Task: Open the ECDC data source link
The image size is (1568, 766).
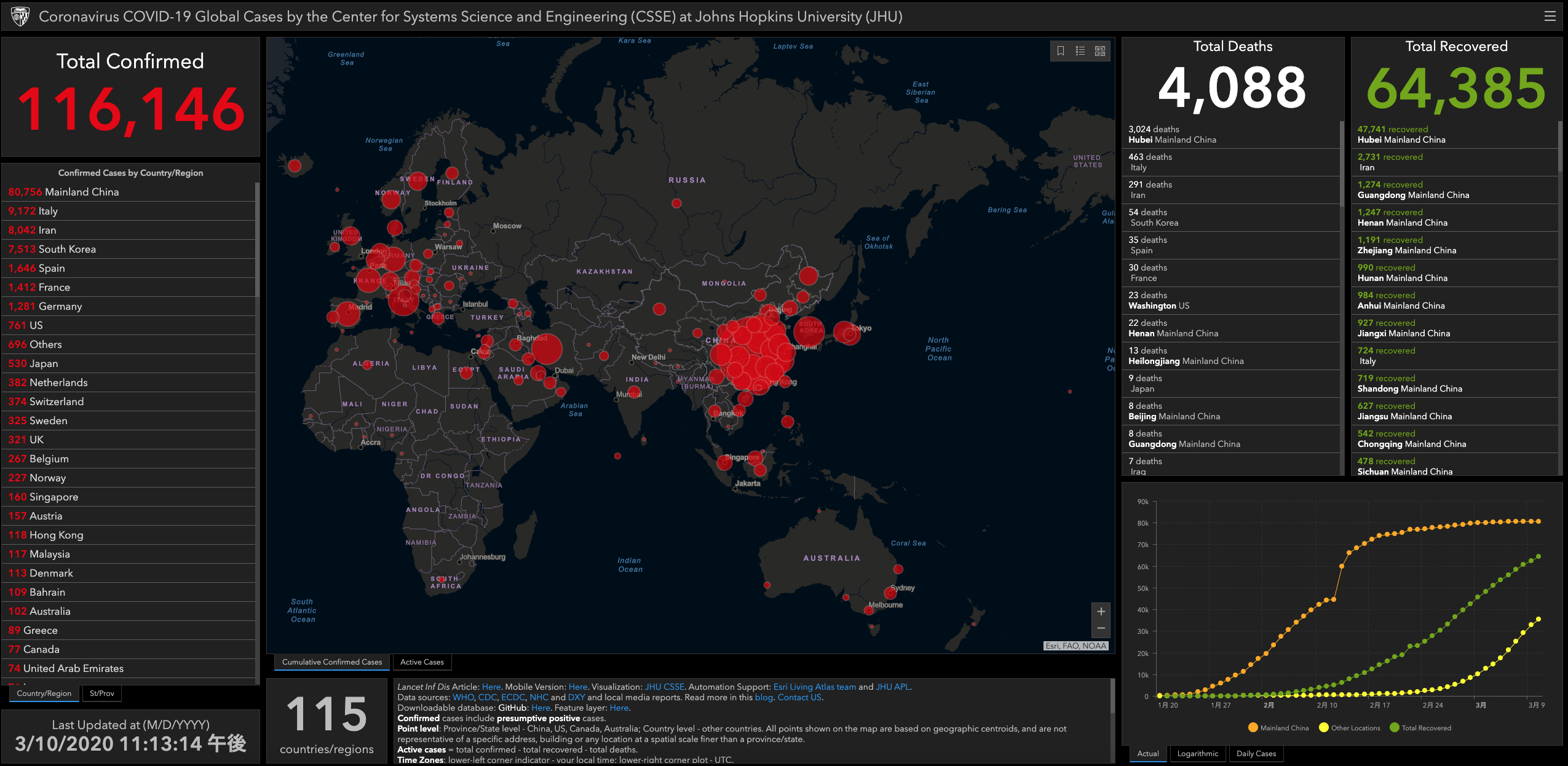Action: pyautogui.click(x=513, y=698)
